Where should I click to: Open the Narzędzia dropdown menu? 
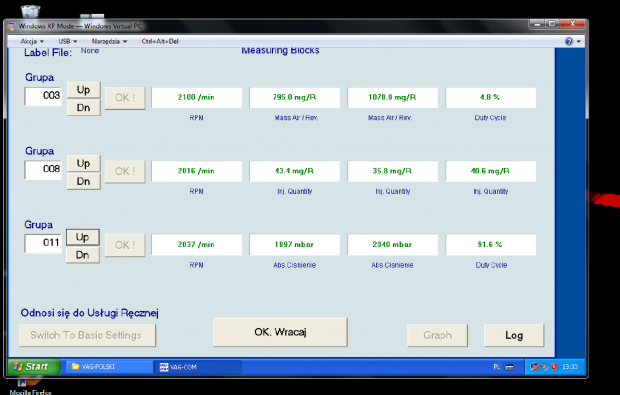click(109, 41)
